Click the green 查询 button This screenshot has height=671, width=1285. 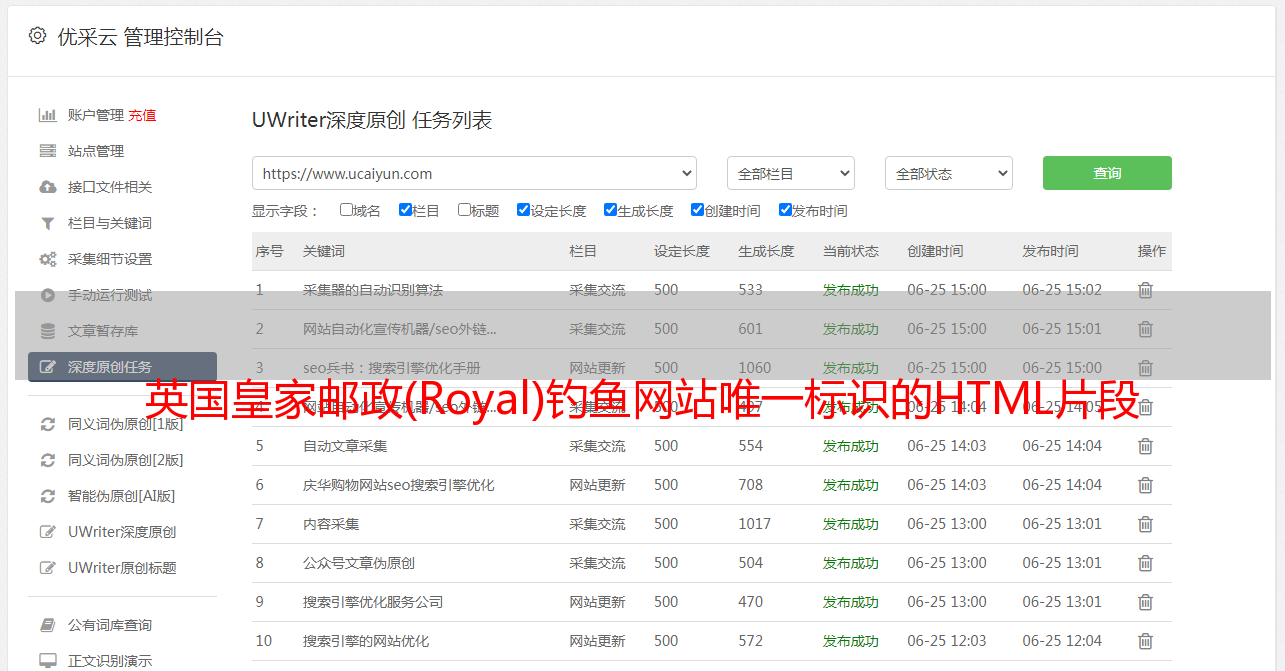tap(1106, 173)
